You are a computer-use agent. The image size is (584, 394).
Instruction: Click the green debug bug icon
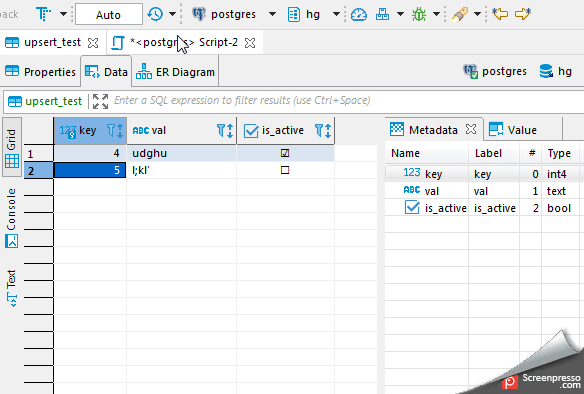click(x=419, y=15)
